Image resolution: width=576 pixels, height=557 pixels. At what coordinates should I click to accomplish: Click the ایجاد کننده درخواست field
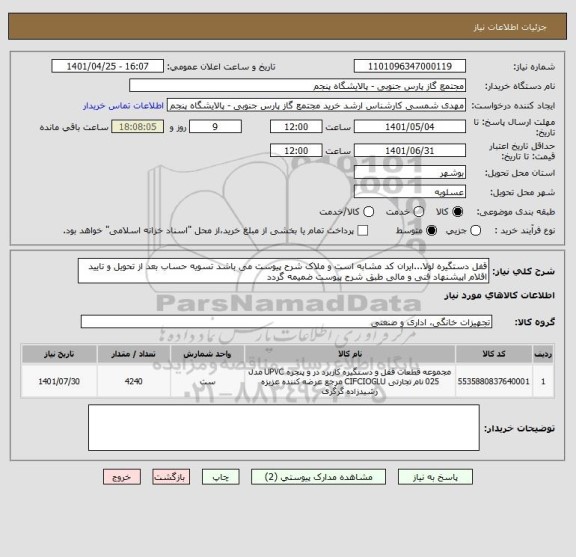point(316,106)
